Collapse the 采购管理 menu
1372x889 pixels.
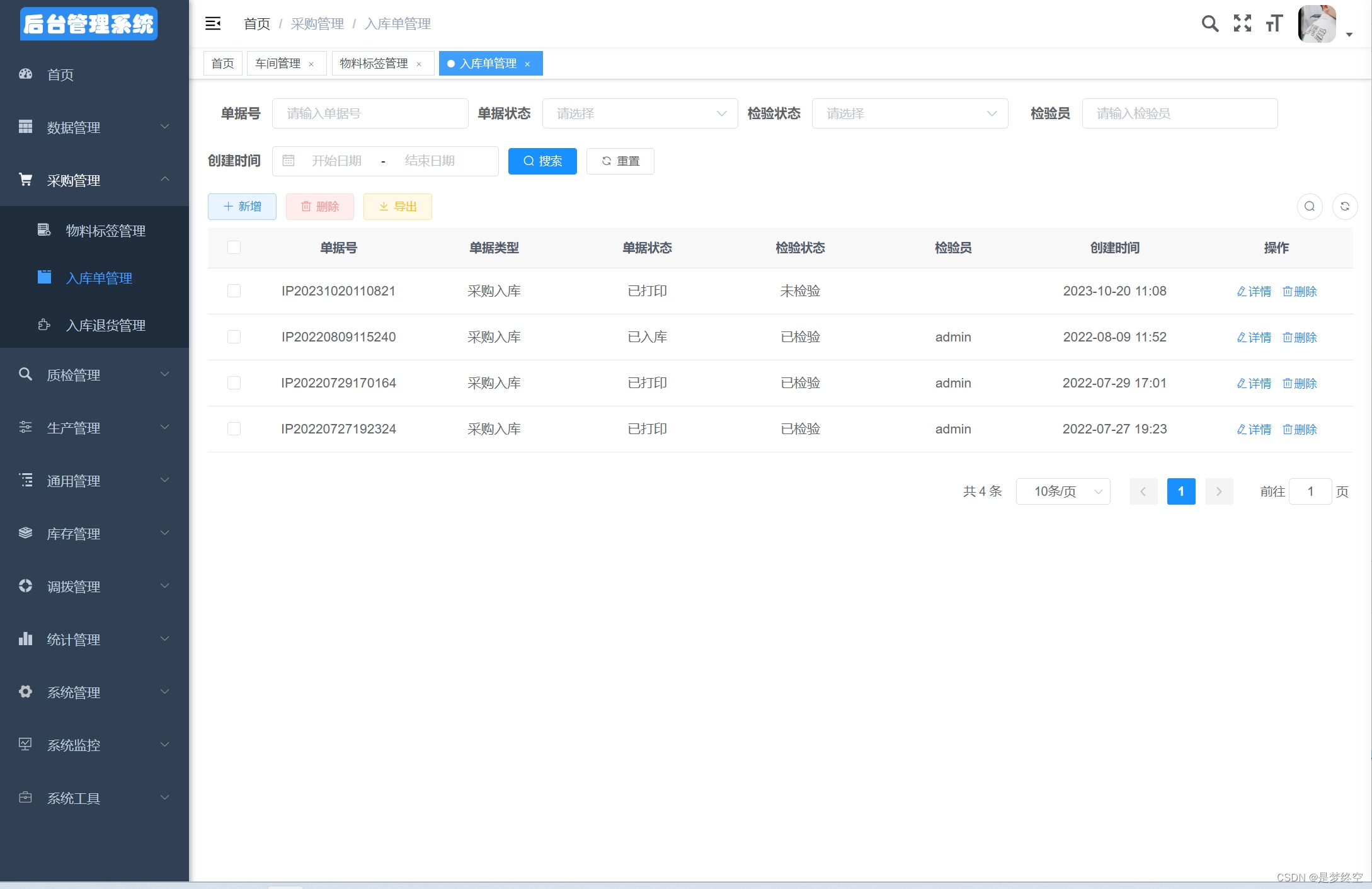[94, 180]
